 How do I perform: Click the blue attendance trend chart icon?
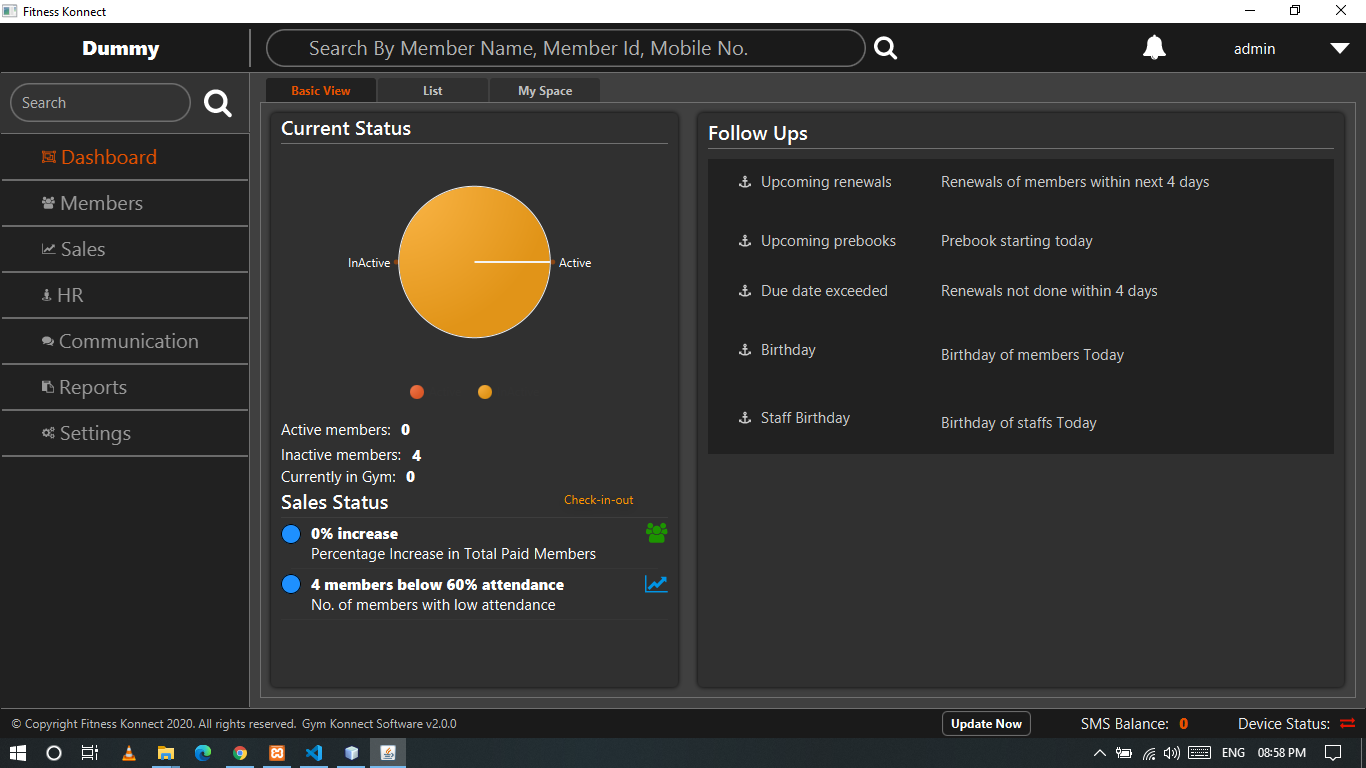pos(656,584)
